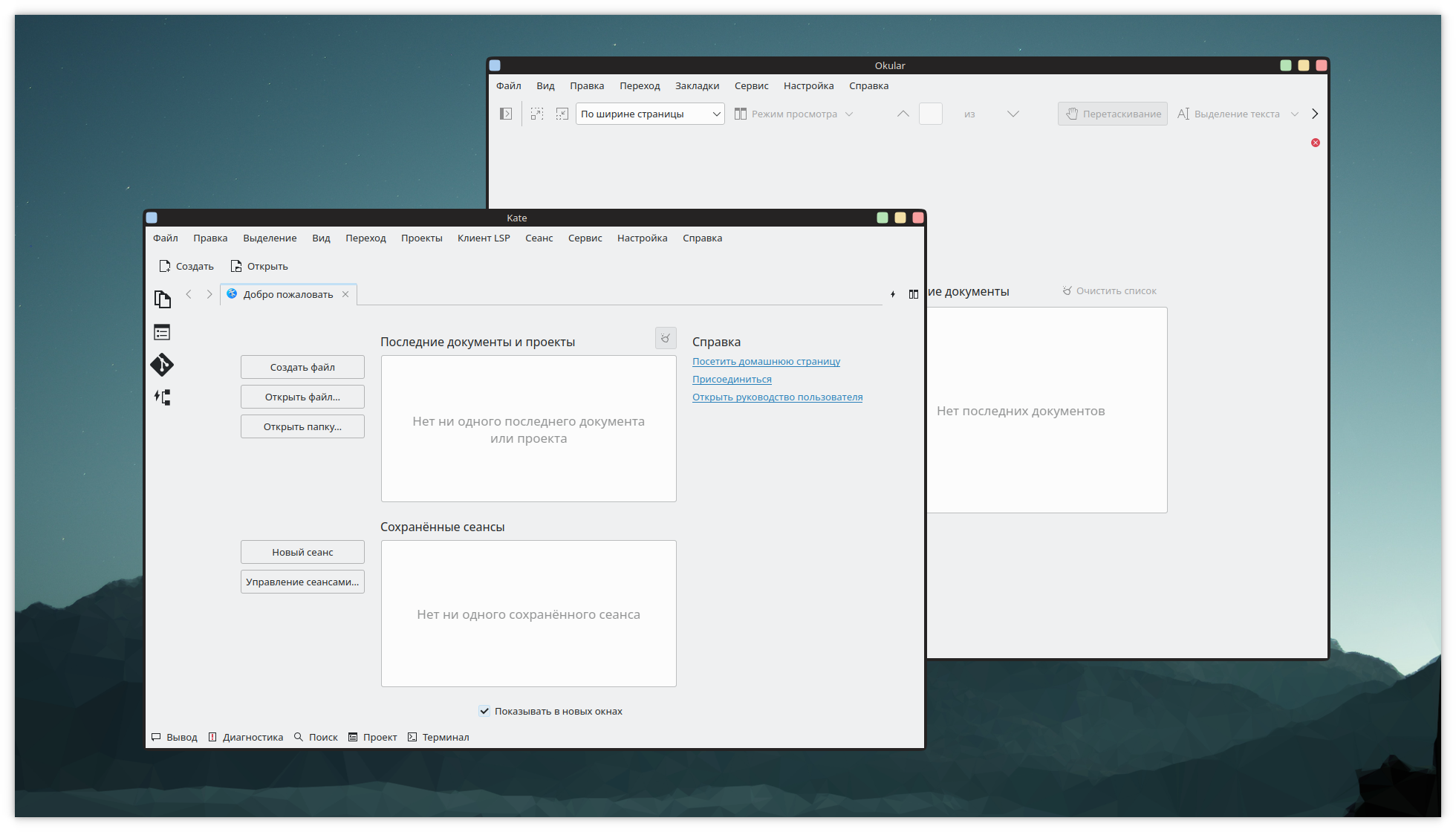This screenshot has height=832, width=1456.
Task: Click the 'Создать файл' button
Action: pyautogui.click(x=302, y=367)
